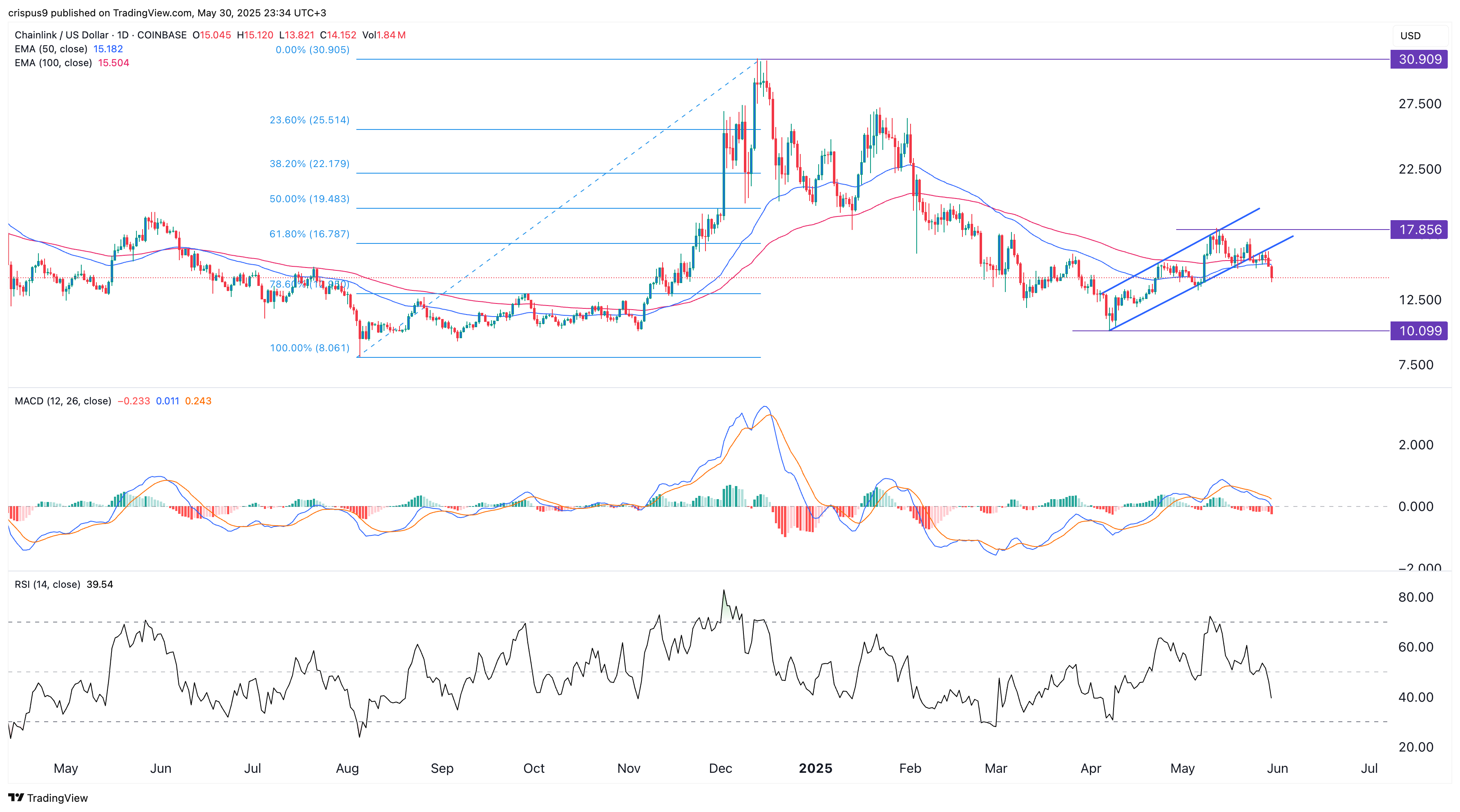Click the 0.00% (30.905) Fibonacci label
Image resolution: width=1460 pixels, height=812 pixels.
click(312, 50)
